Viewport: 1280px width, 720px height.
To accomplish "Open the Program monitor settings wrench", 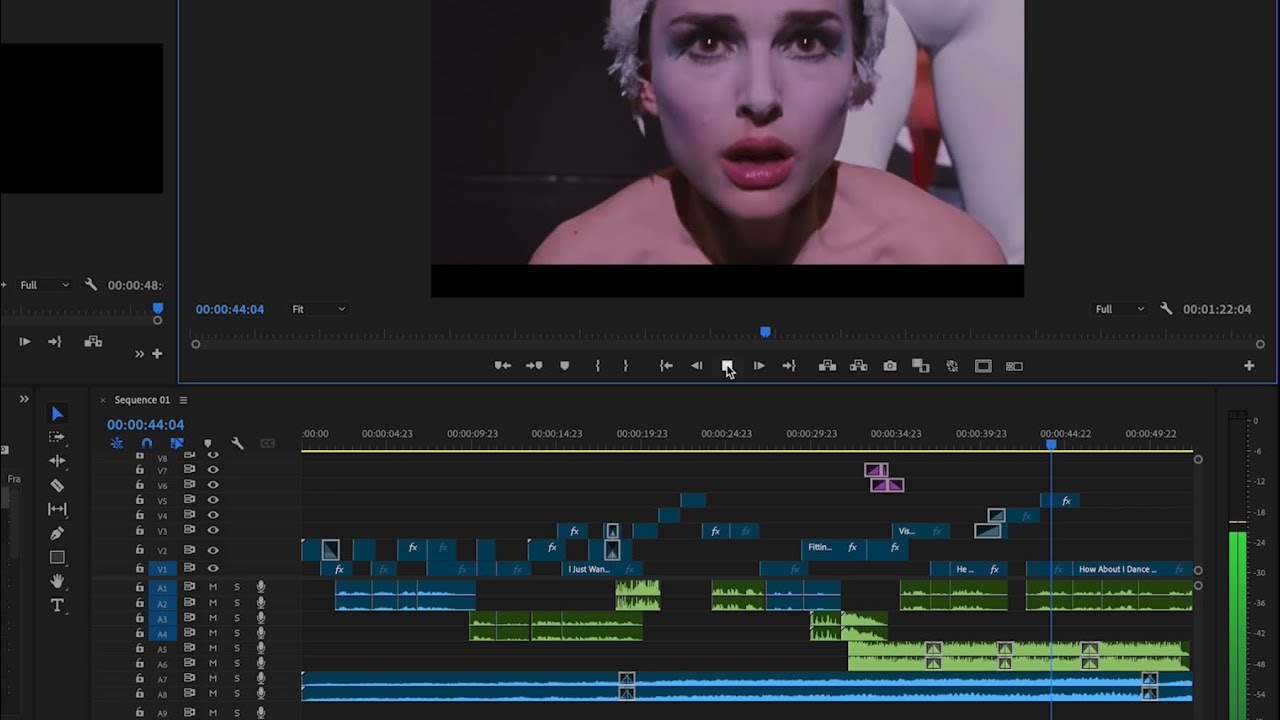I will pyautogui.click(x=1166, y=310).
